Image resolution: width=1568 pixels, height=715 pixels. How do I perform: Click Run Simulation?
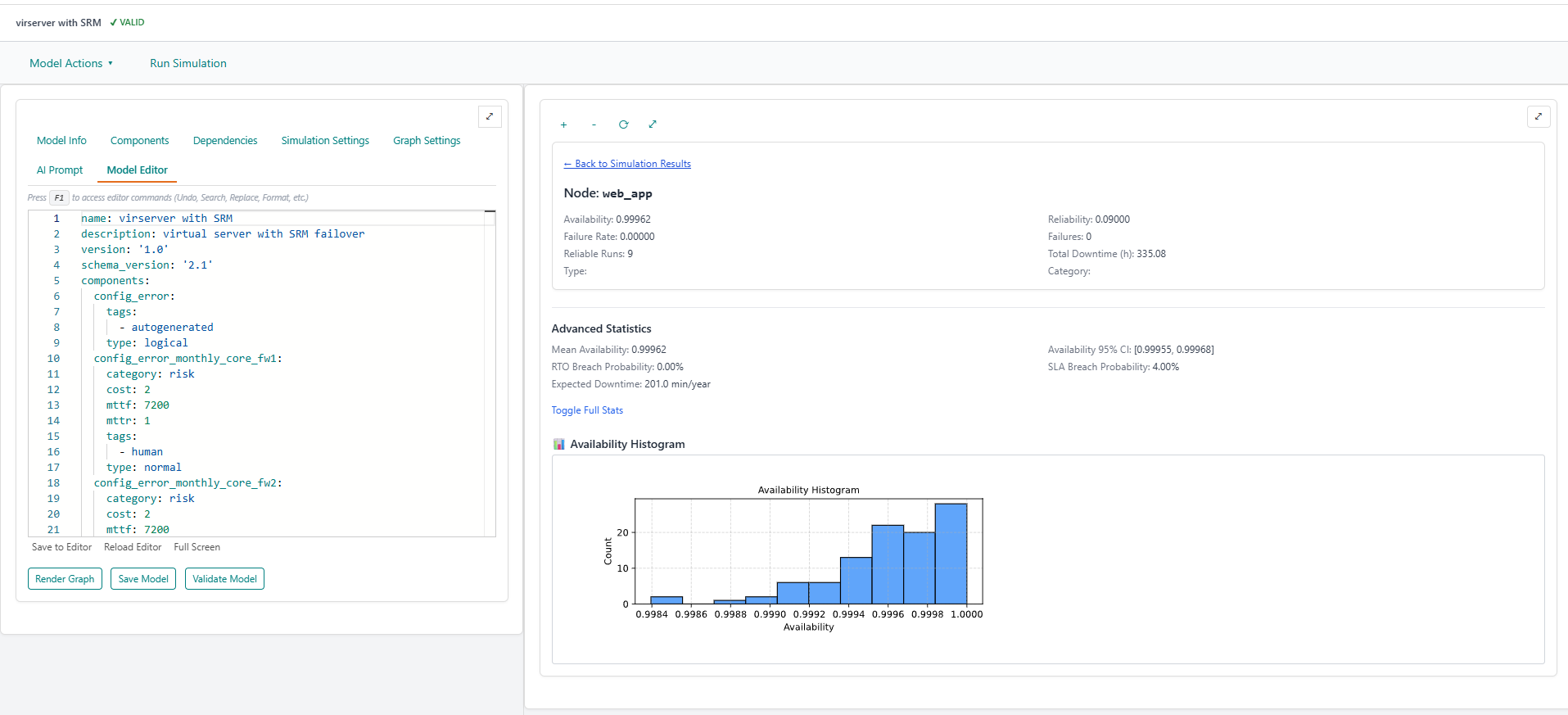tap(188, 63)
